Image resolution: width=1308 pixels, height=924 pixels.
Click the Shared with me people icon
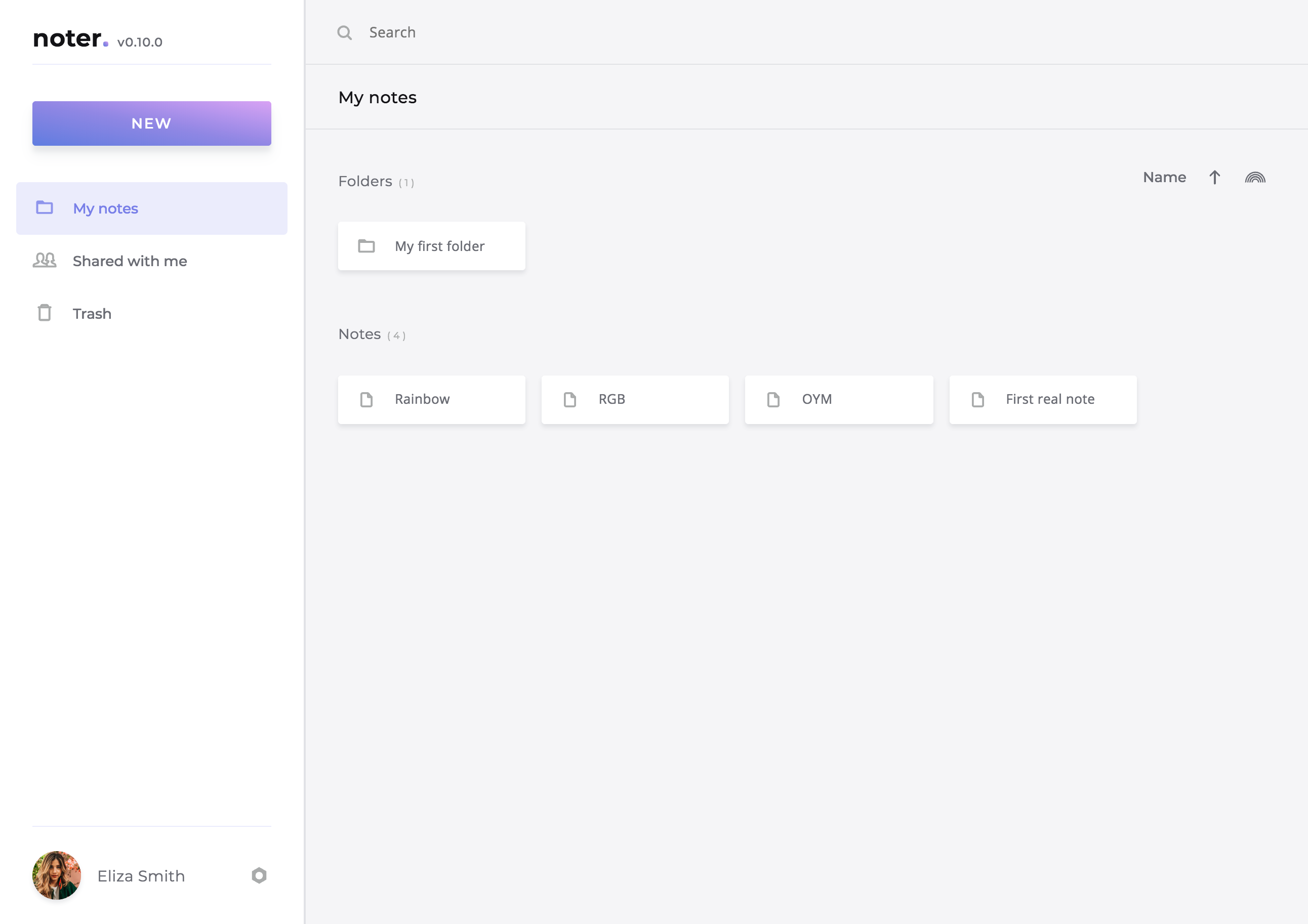tap(45, 260)
